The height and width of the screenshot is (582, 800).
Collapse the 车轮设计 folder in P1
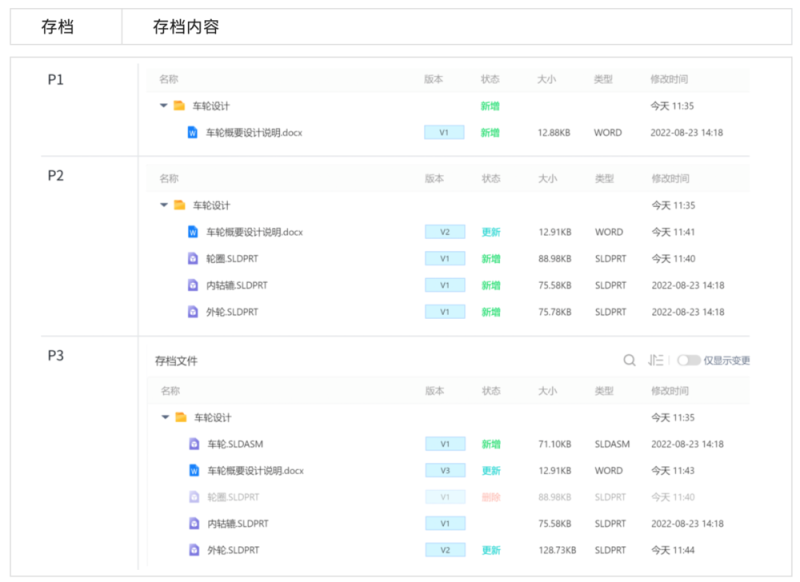(163, 105)
